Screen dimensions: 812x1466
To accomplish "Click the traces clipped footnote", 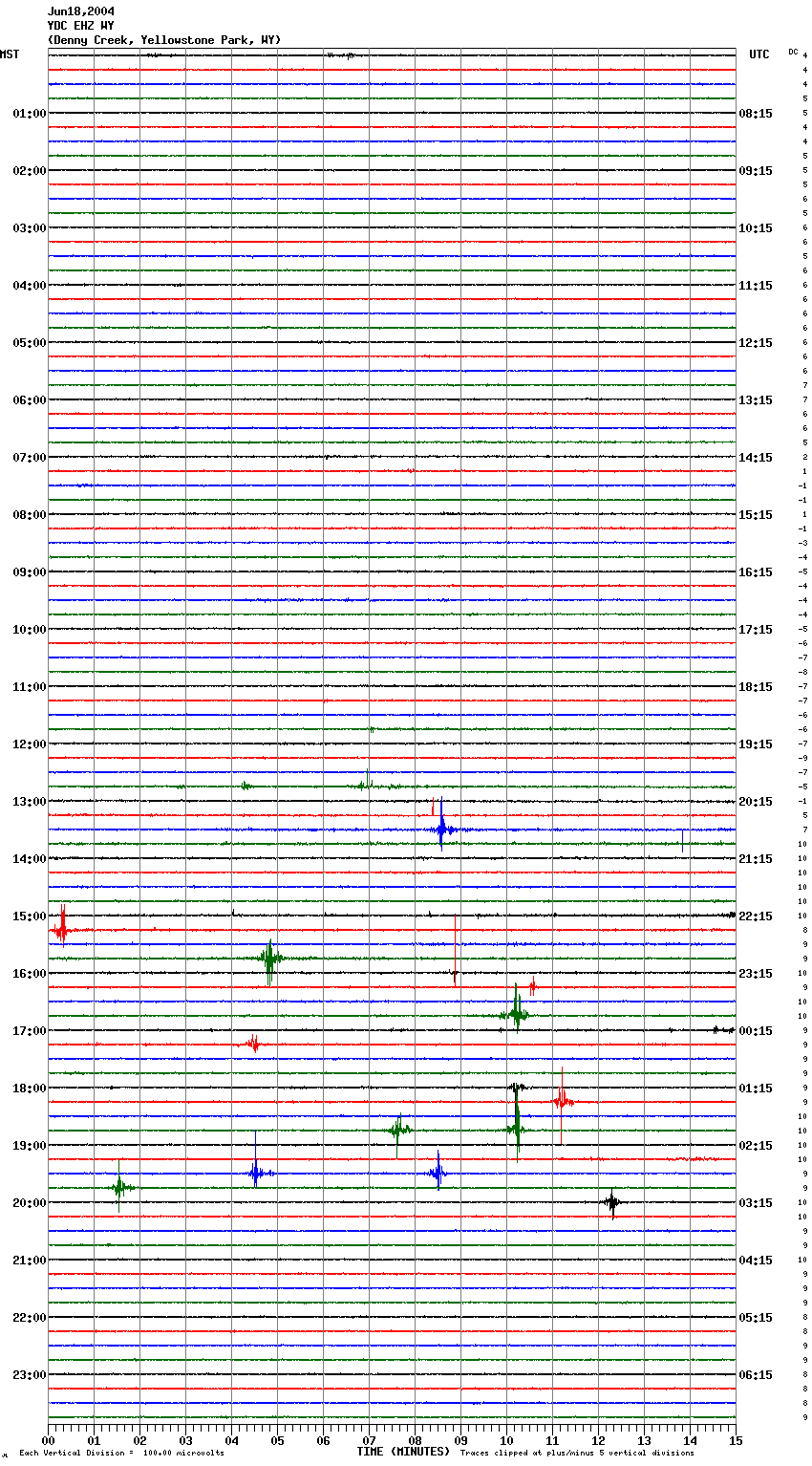I will click(577, 1454).
